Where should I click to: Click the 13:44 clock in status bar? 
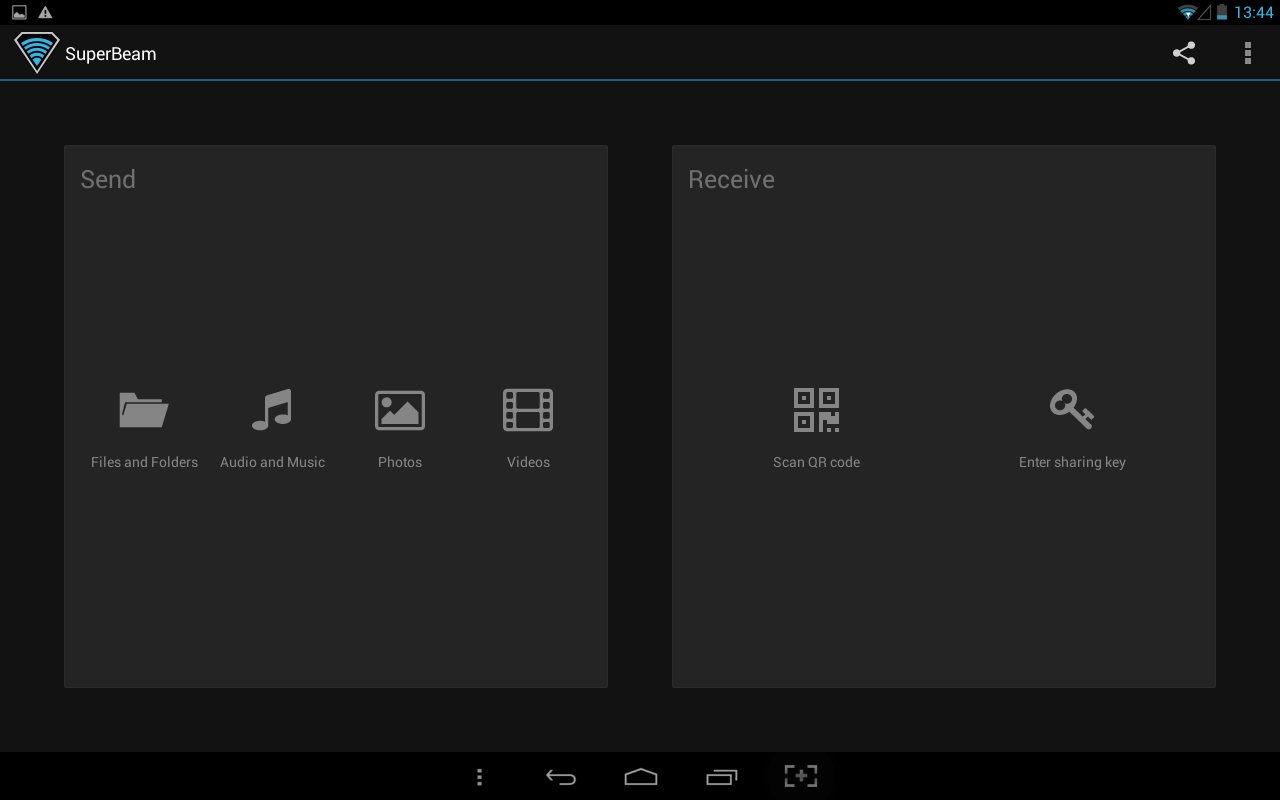point(1253,12)
